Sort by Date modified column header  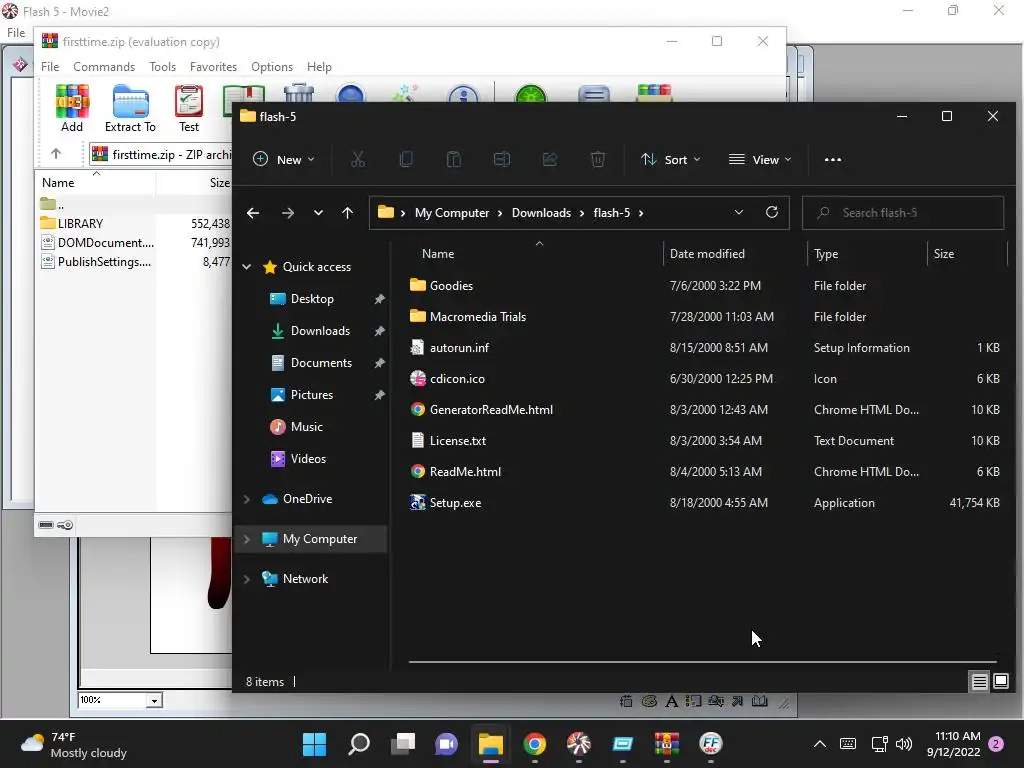pyautogui.click(x=735, y=253)
